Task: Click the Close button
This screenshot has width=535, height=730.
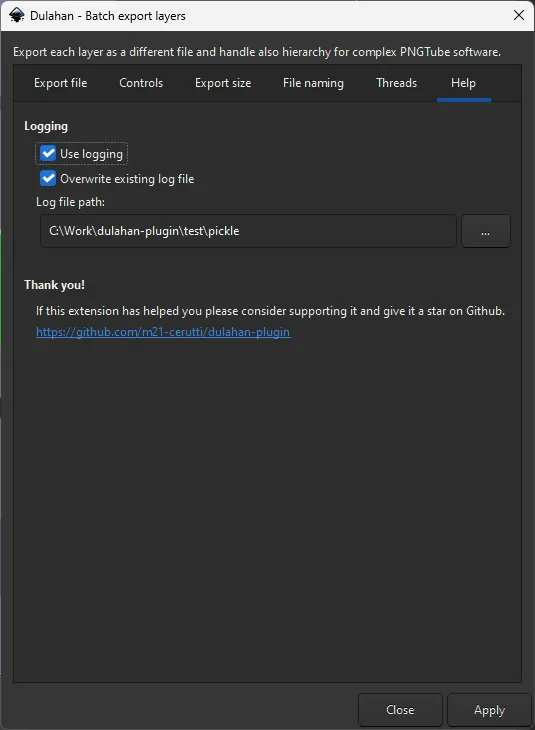Action: (400, 710)
